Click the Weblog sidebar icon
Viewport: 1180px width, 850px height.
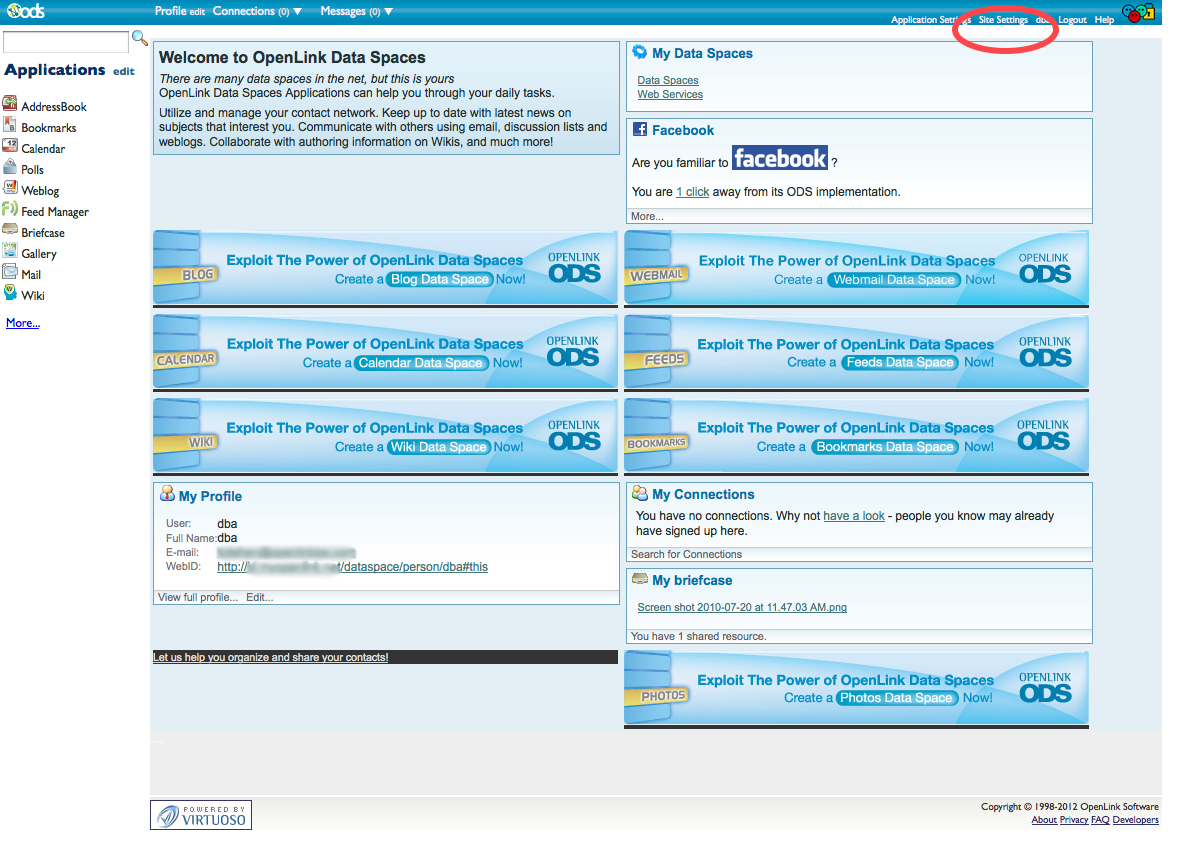pyautogui.click(x=10, y=189)
